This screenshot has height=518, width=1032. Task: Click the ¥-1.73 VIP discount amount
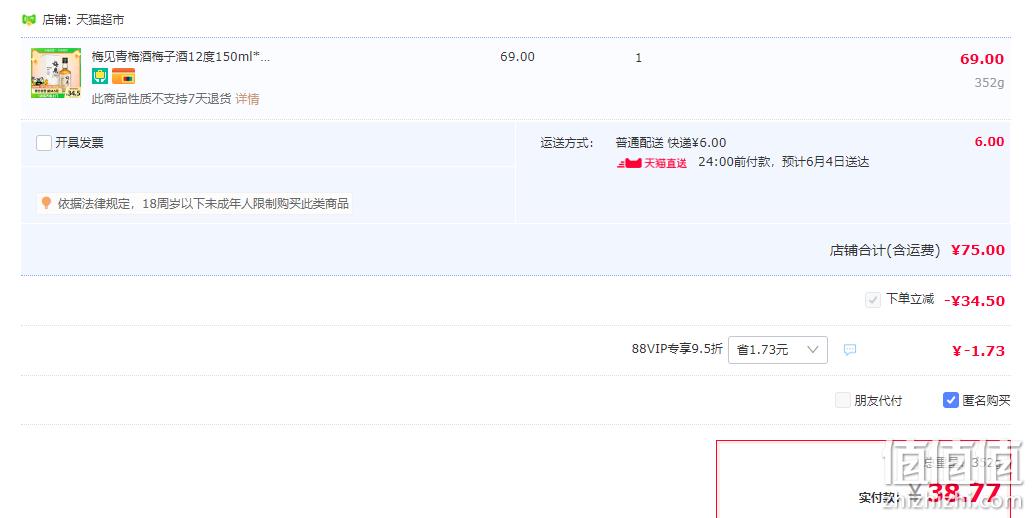[978, 351]
